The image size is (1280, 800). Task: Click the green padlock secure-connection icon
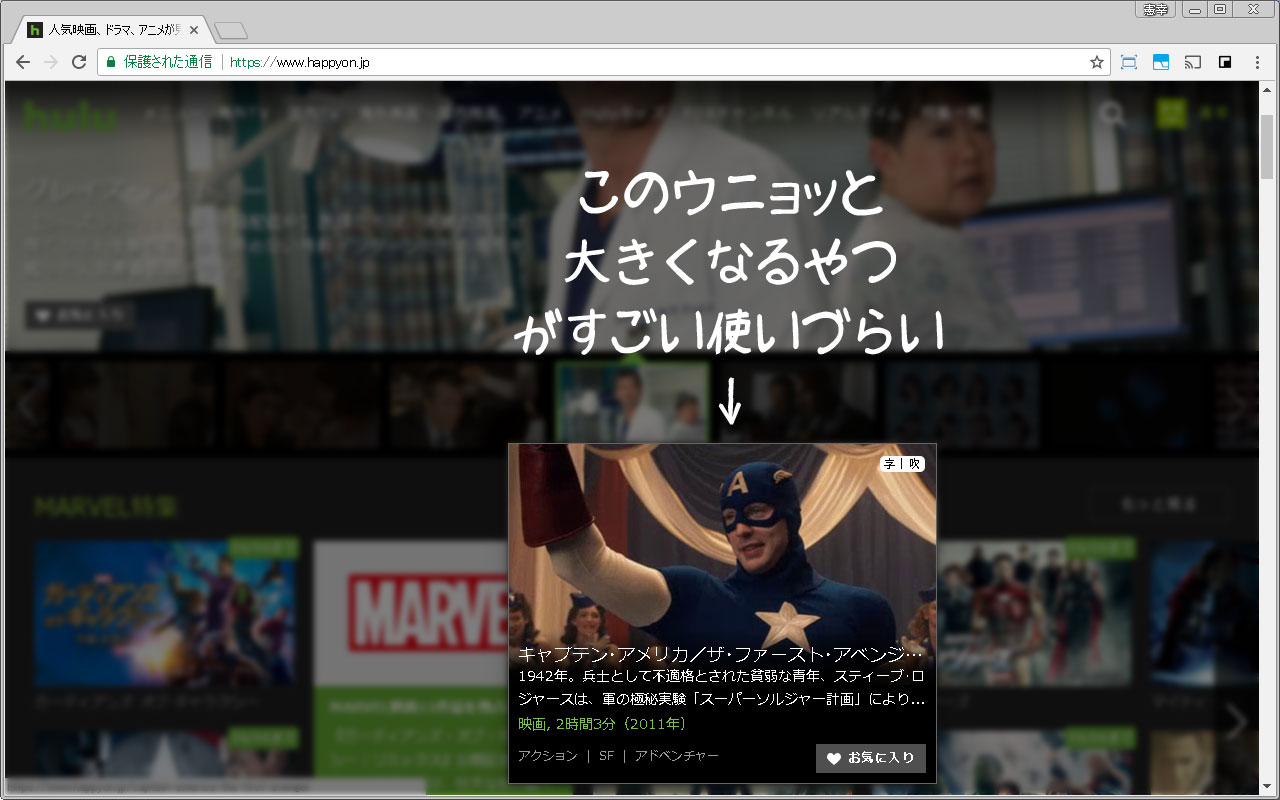112,62
